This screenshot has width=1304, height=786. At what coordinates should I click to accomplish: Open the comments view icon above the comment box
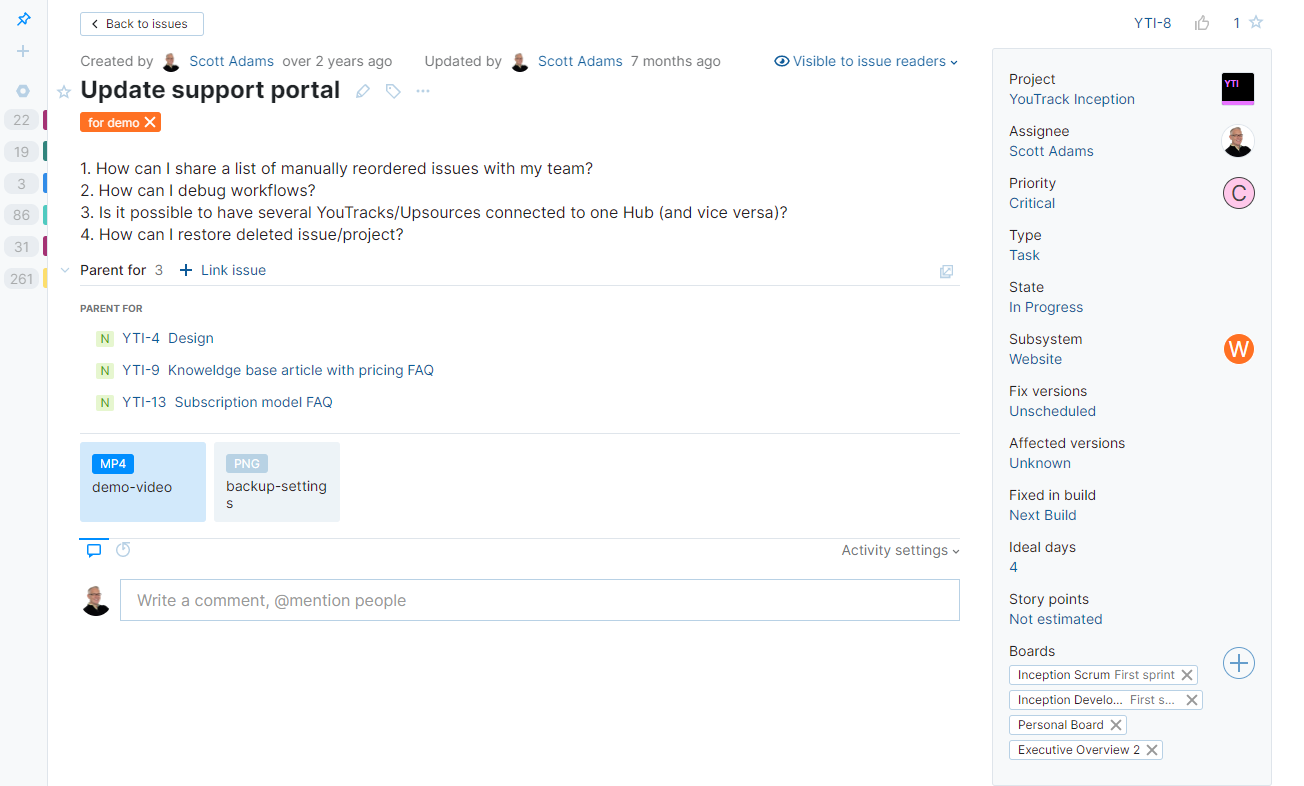(x=93, y=549)
